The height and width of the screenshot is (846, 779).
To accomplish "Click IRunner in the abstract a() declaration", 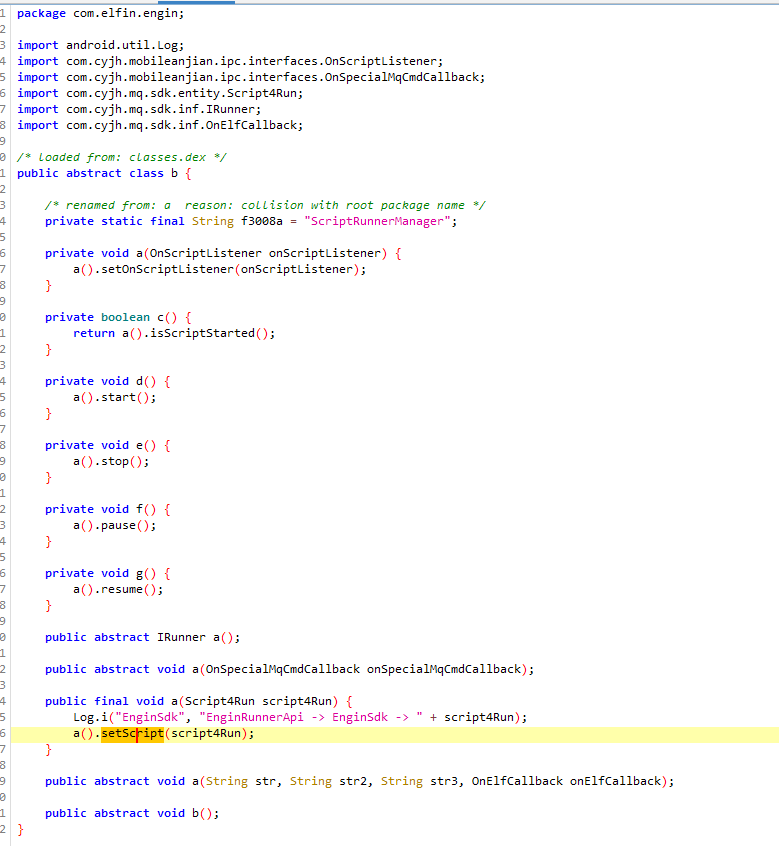I will tap(181, 637).
